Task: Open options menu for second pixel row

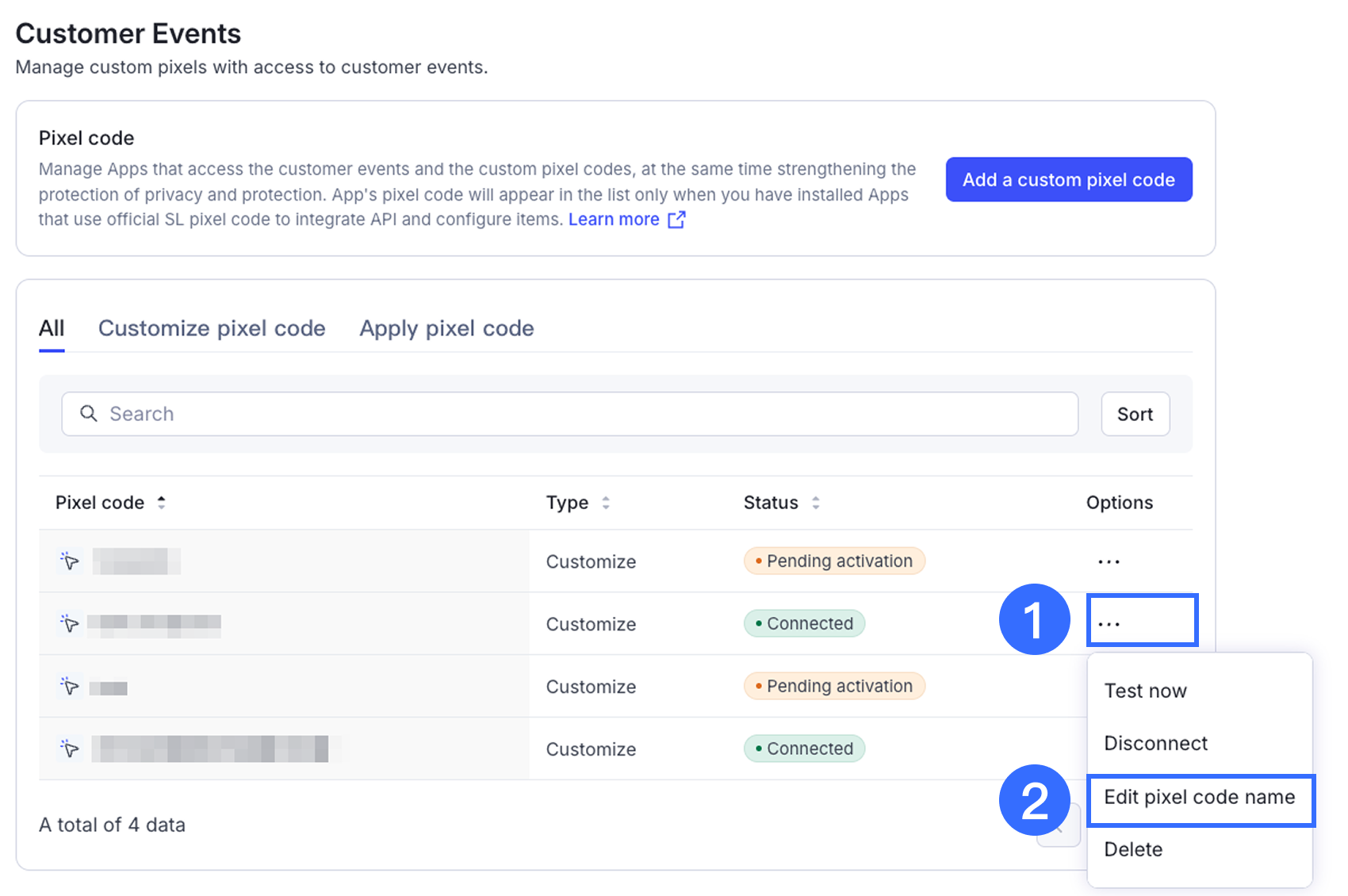Action: coord(1109,623)
